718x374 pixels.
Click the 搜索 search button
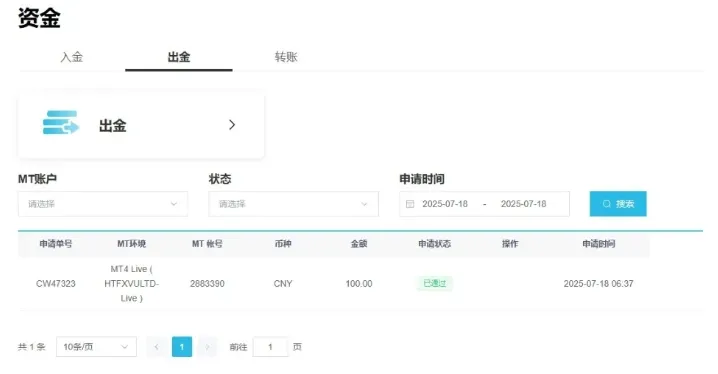(618, 204)
